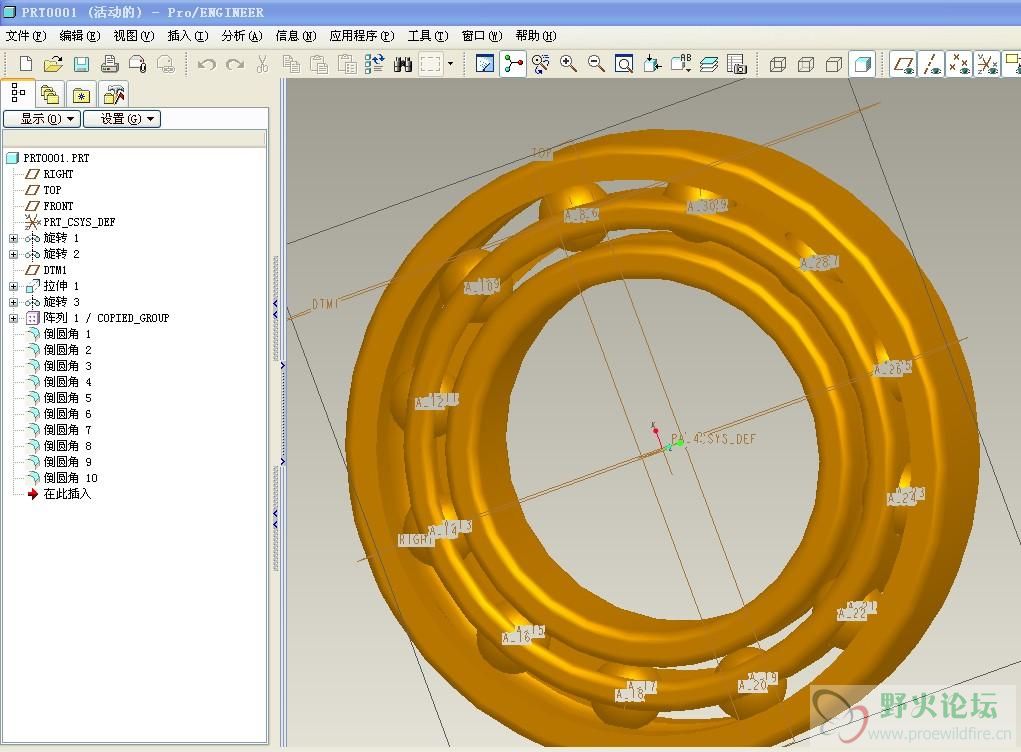Enable orient mode from the toolbar
This screenshot has width=1021, height=752.
coord(540,64)
